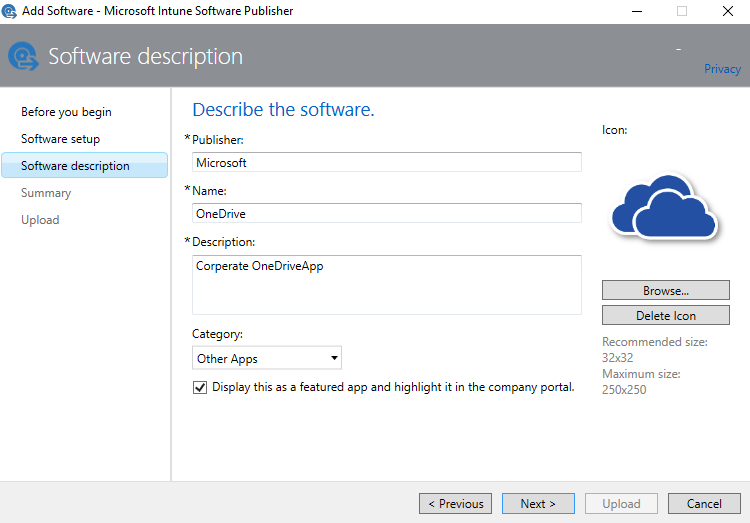Open the Privacy link
This screenshot has width=750, height=523.
point(722,69)
